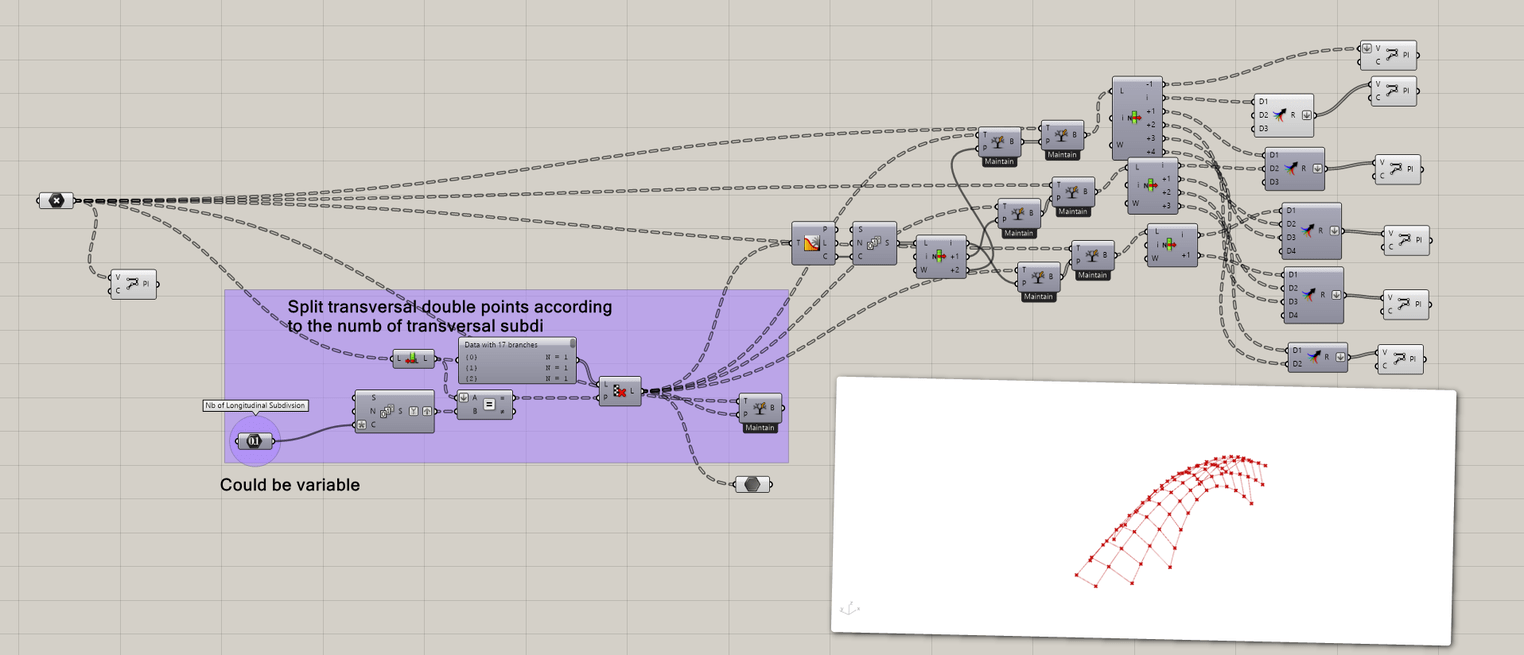Select the Tree Statistics component with P L C outputs
This screenshot has height=655, width=1524.
pos(815,243)
